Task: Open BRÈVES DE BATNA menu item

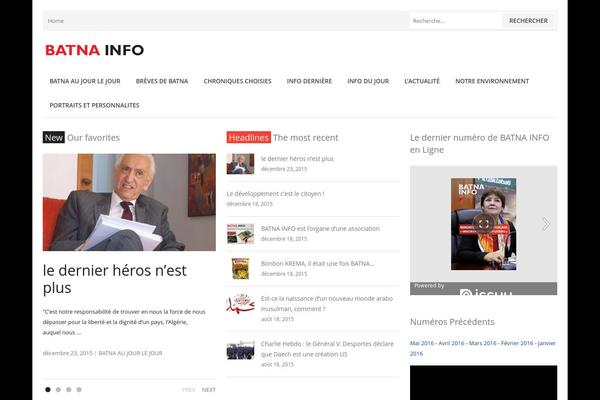Action: [x=162, y=81]
